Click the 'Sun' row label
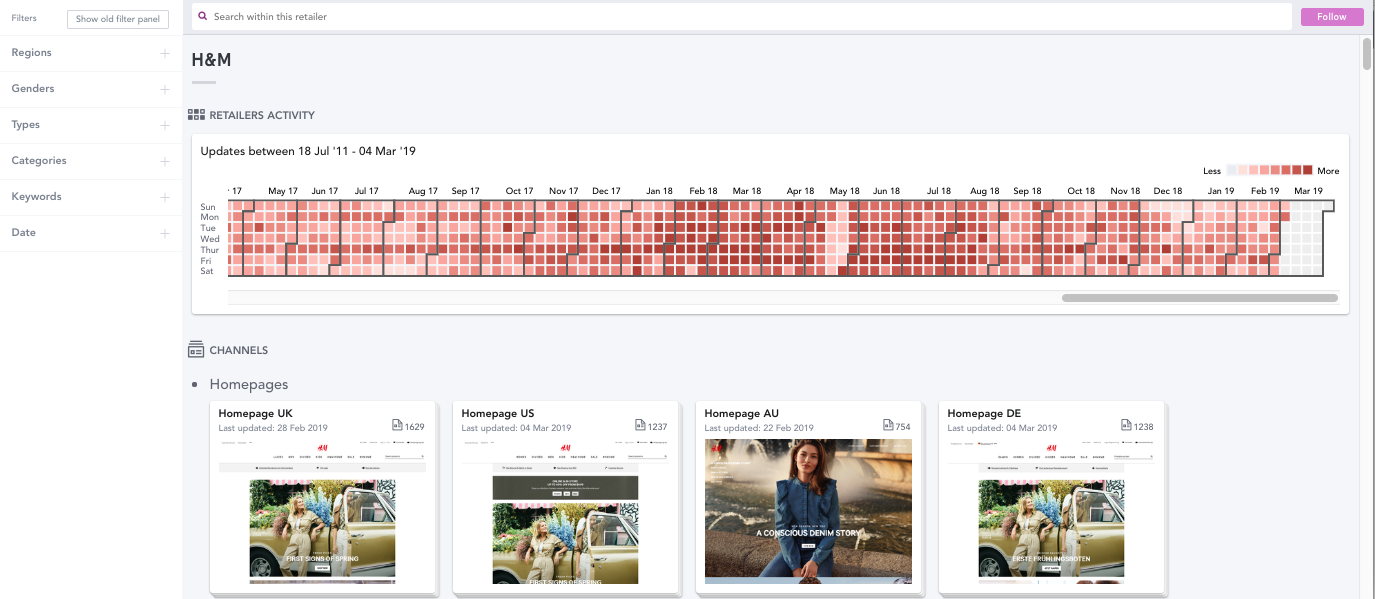The height and width of the screenshot is (599, 1375). click(208, 207)
